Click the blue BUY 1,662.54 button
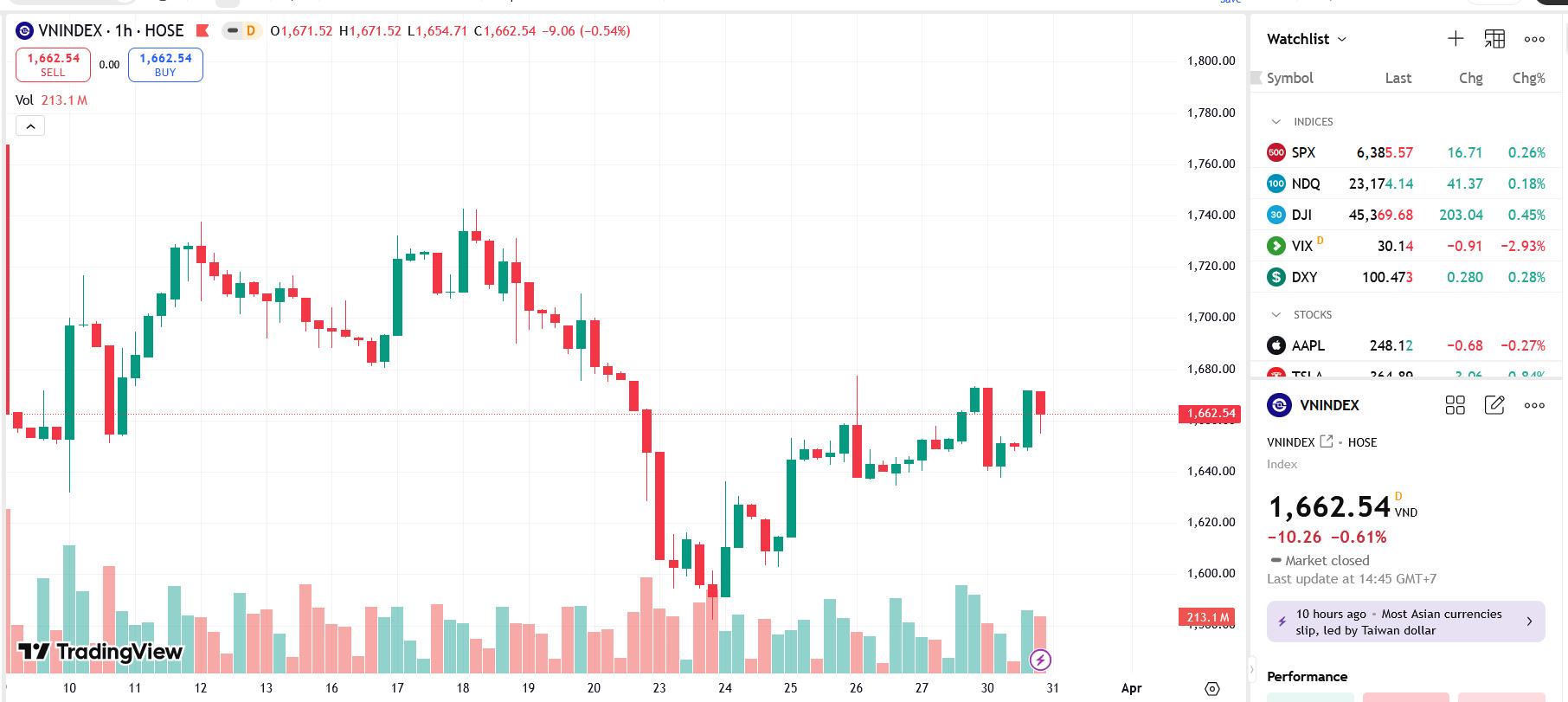Screen dimensions: 1568x702 pos(165,65)
